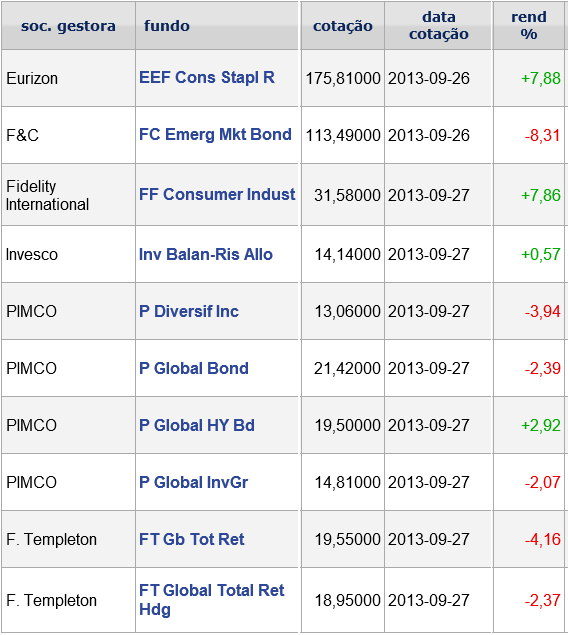Open the FC Emerg Mkt Bond fund
Screen dimensions: 568x635
[215, 134]
